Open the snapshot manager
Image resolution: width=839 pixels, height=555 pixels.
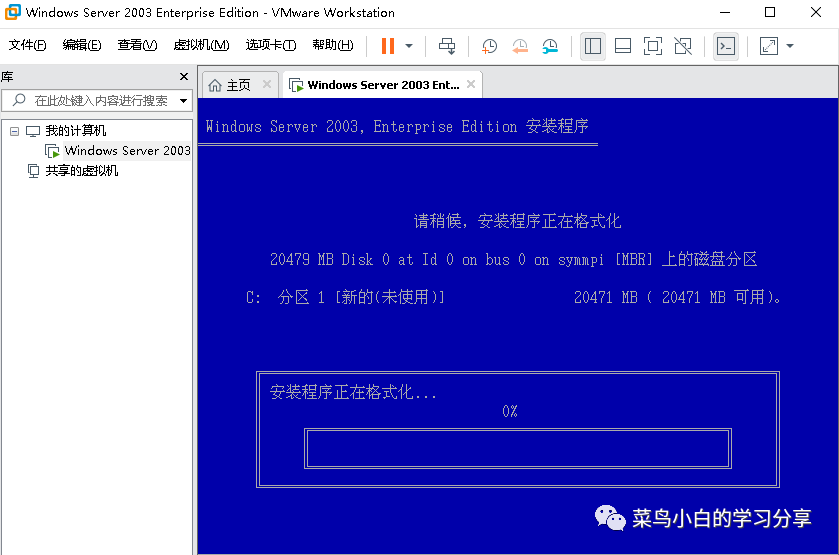click(x=550, y=46)
